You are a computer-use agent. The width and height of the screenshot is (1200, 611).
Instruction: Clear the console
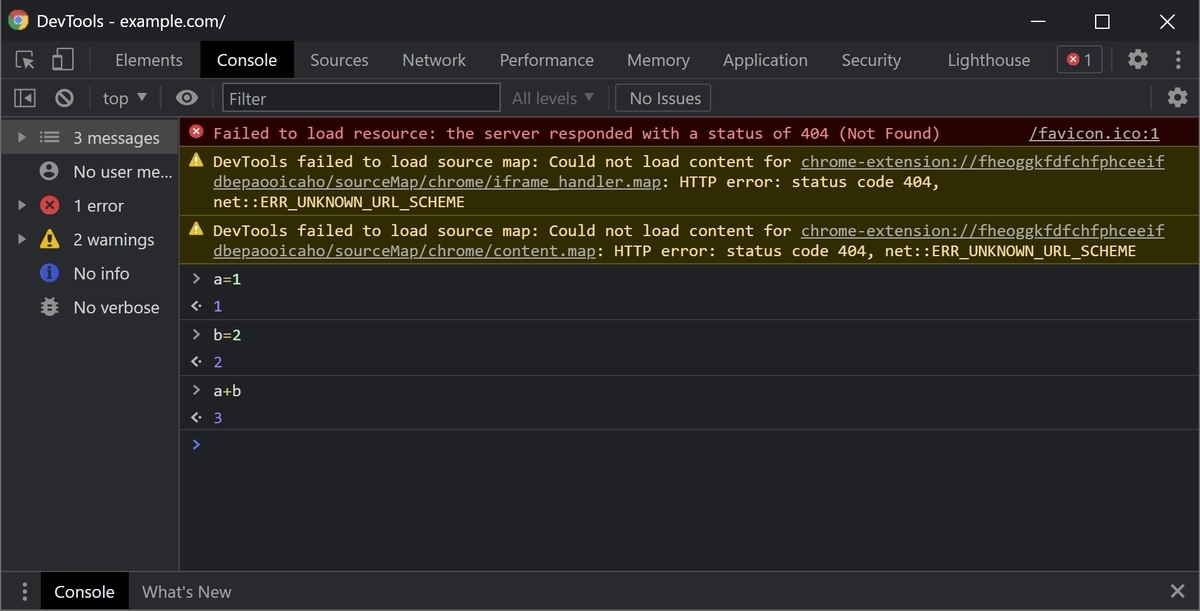point(64,98)
